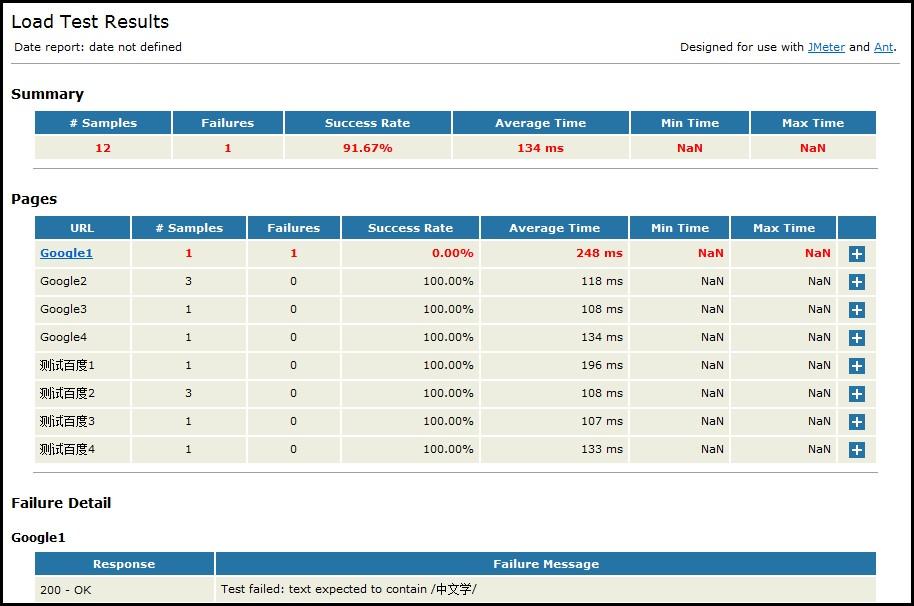Click the Google4 average time 134 ms
Image resolution: width=914 pixels, height=606 pixels.
(602, 337)
